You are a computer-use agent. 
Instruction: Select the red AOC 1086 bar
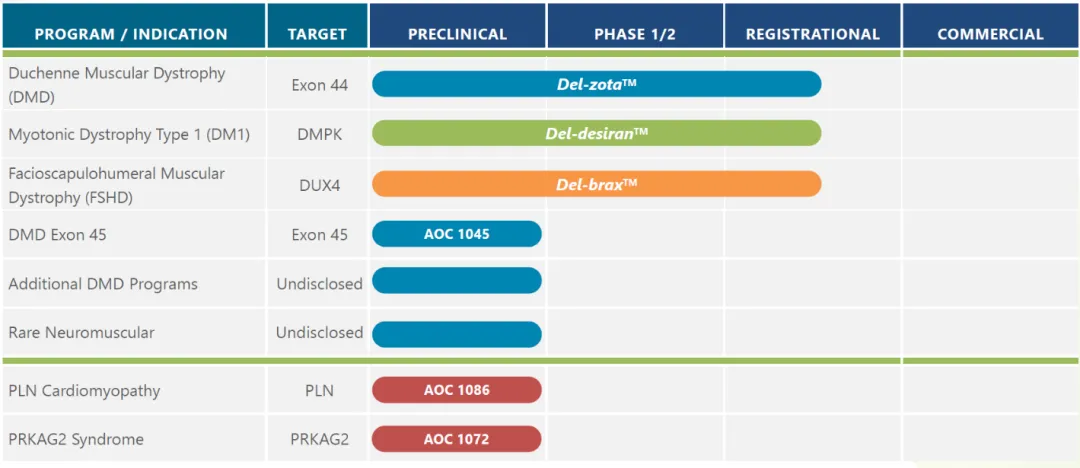(456, 390)
